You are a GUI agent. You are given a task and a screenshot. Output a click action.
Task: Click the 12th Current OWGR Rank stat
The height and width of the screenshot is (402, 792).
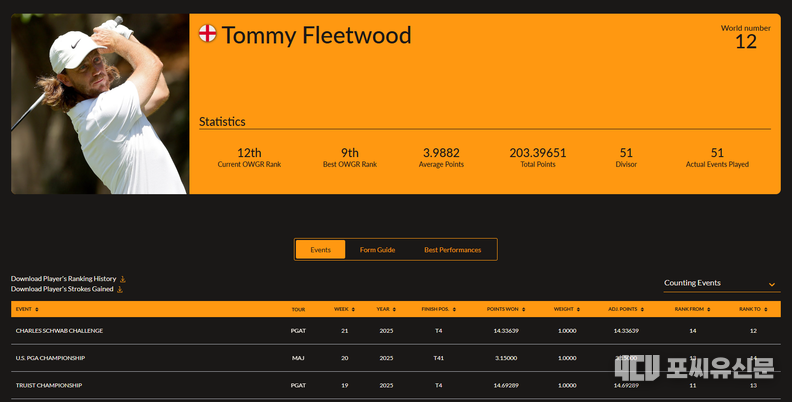coord(249,157)
